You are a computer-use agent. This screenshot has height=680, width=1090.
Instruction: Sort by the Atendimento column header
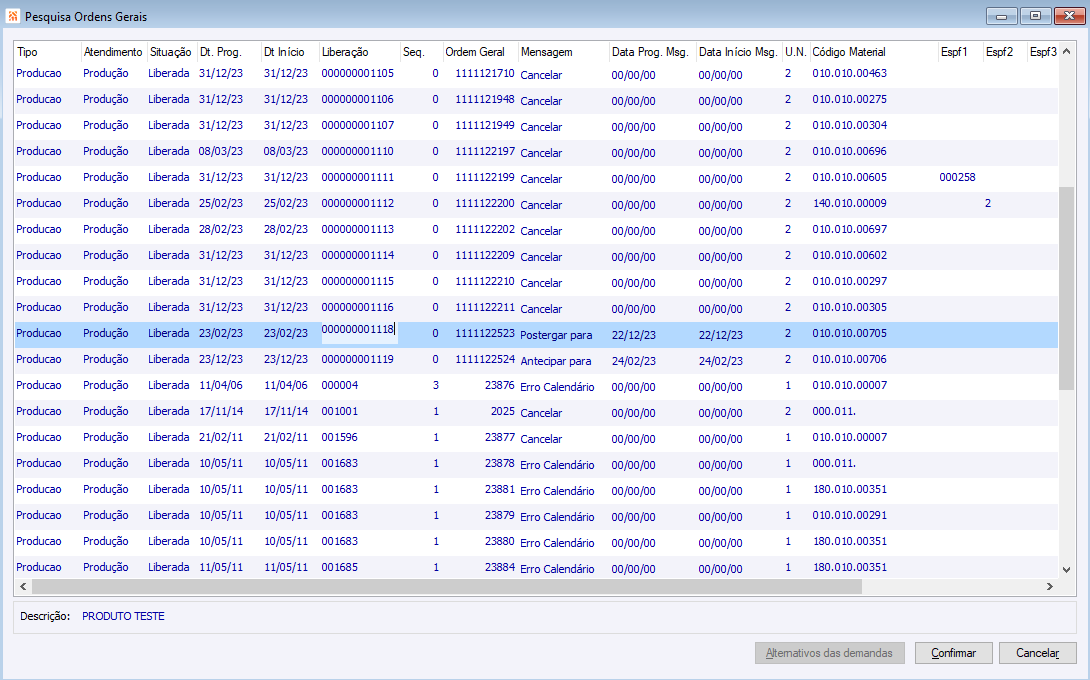pyautogui.click(x=113, y=51)
